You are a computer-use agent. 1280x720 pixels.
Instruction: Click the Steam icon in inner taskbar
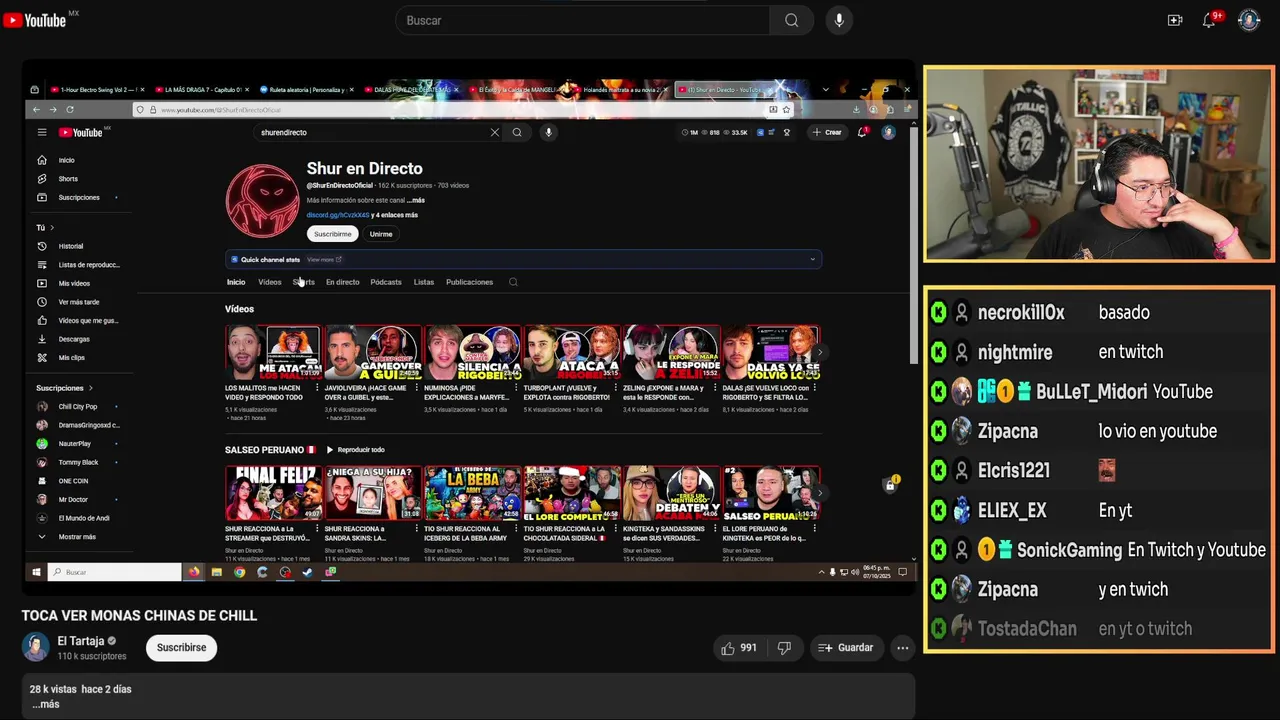[307, 572]
